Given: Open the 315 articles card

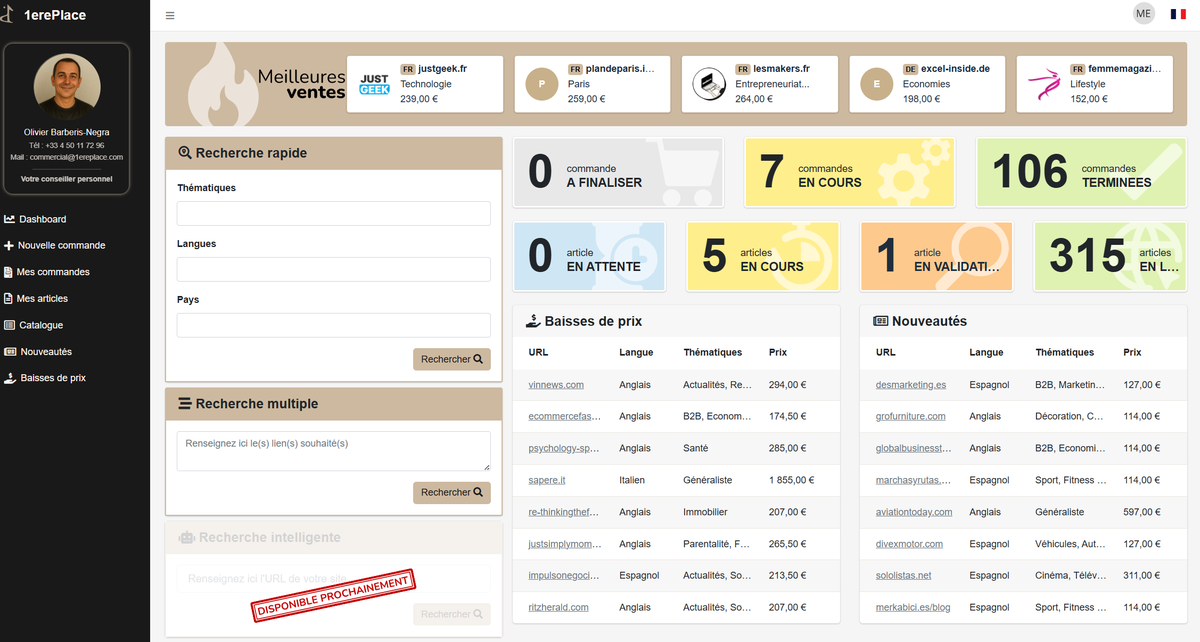Looking at the screenshot, I should 1110,256.
